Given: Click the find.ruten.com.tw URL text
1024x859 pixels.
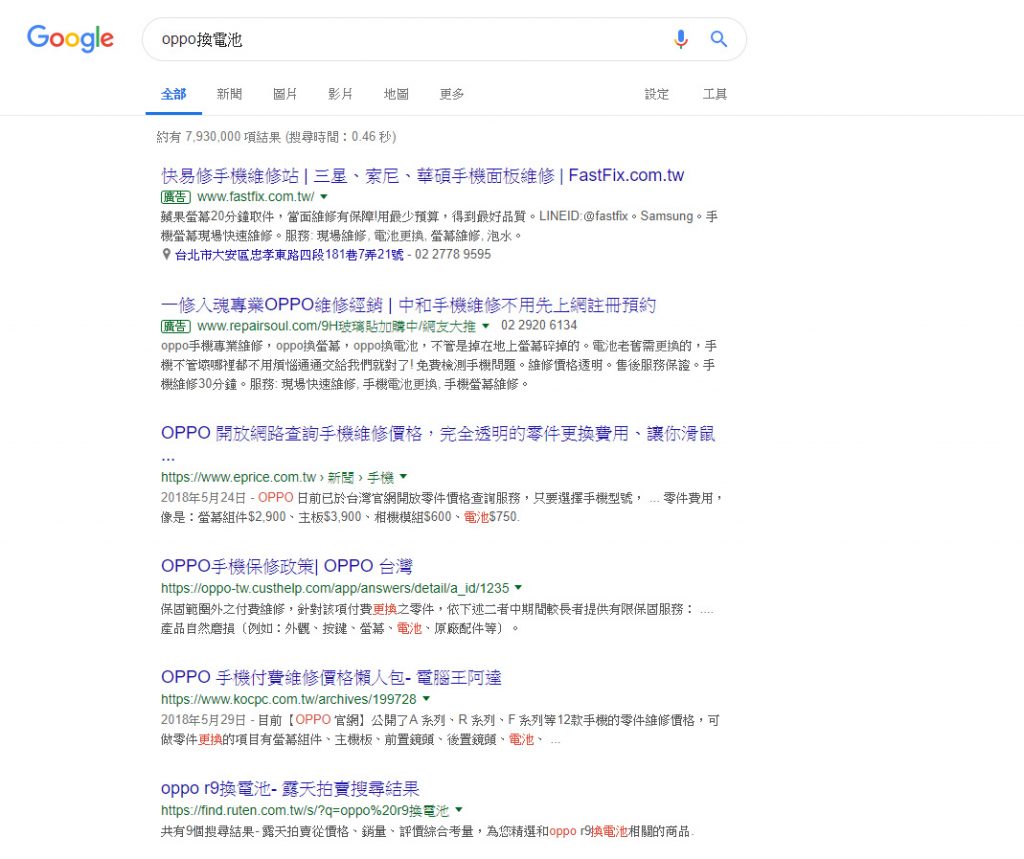Looking at the screenshot, I should (305, 811).
